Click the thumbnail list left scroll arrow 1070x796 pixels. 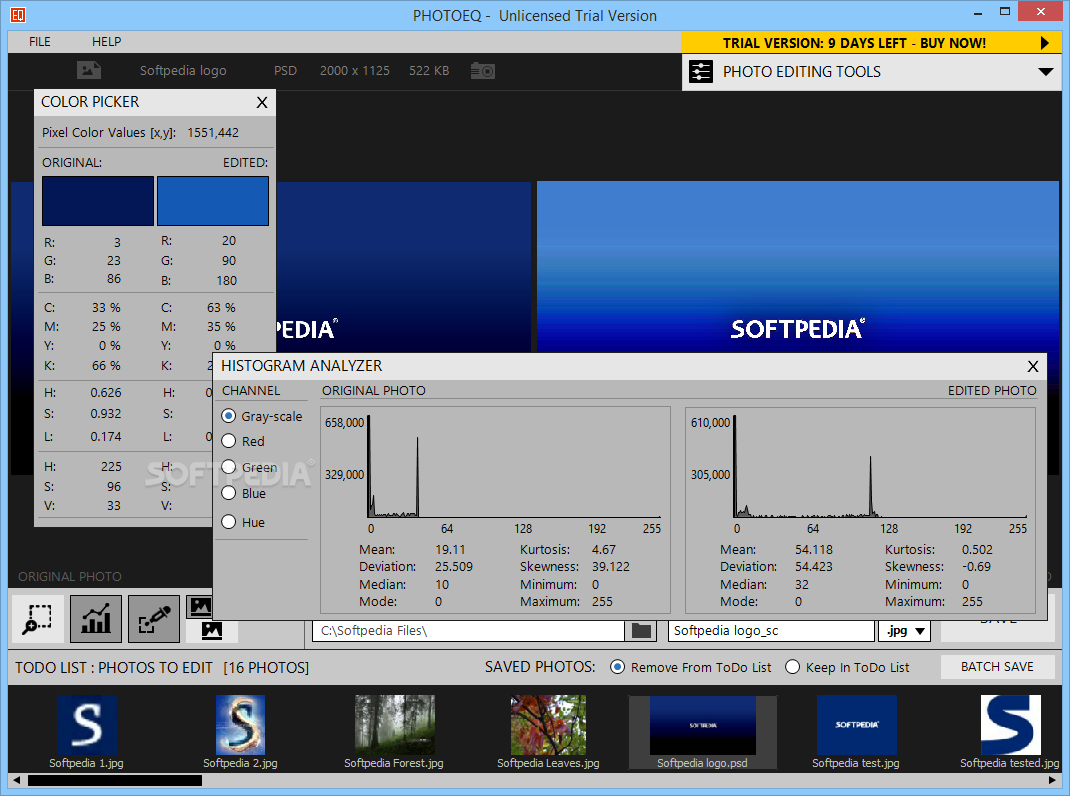point(16,780)
